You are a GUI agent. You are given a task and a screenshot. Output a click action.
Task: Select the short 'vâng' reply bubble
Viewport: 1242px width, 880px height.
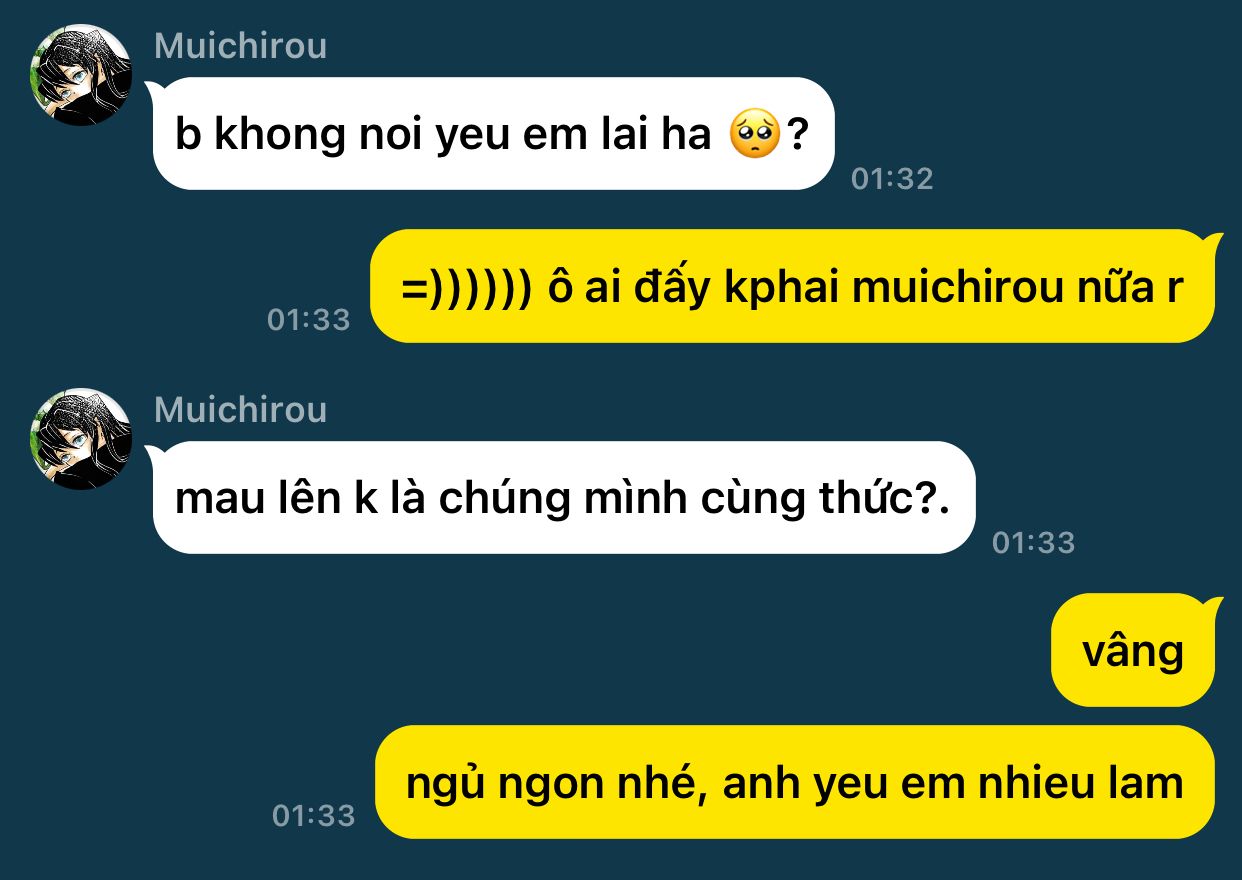pyautogui.click(x=1134, y=650)
